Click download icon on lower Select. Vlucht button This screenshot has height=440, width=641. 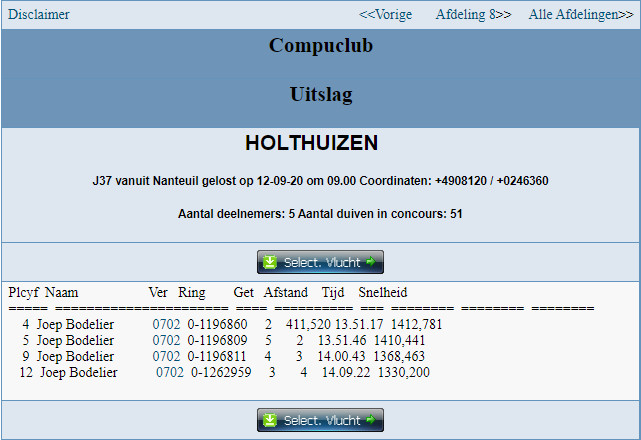coord(270,420)
